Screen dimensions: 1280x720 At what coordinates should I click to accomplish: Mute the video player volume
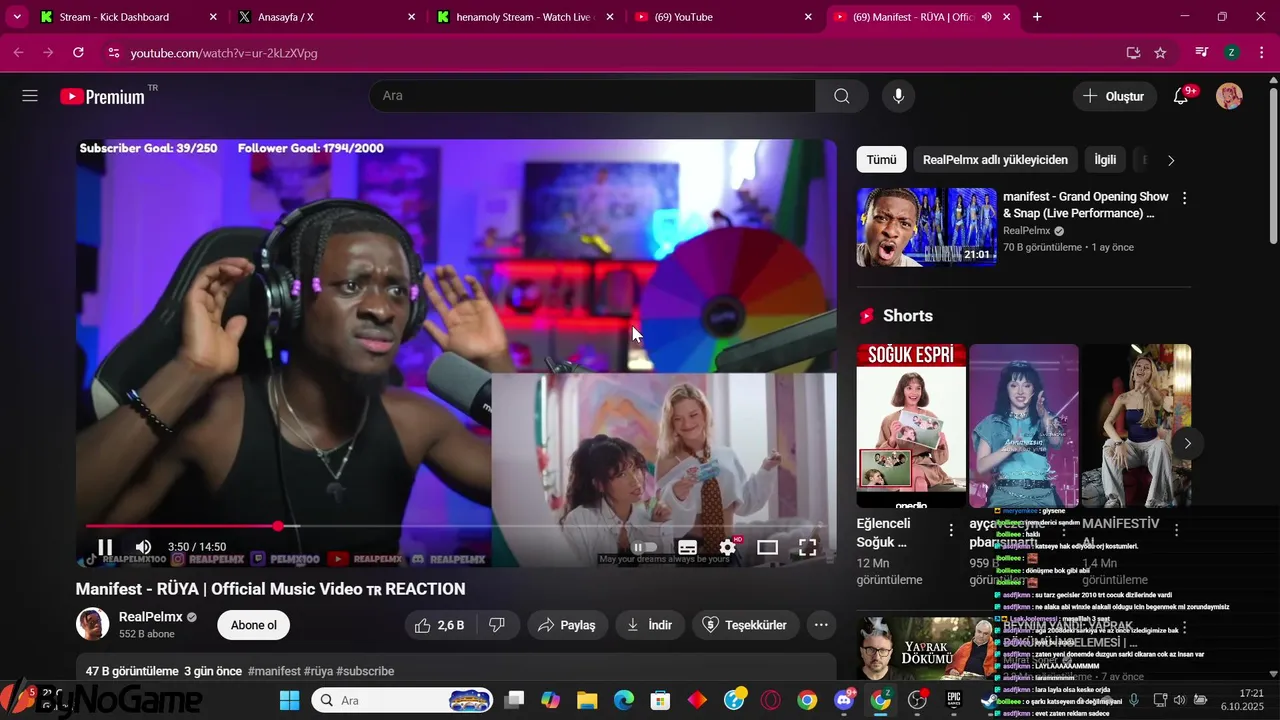point(144,547)
